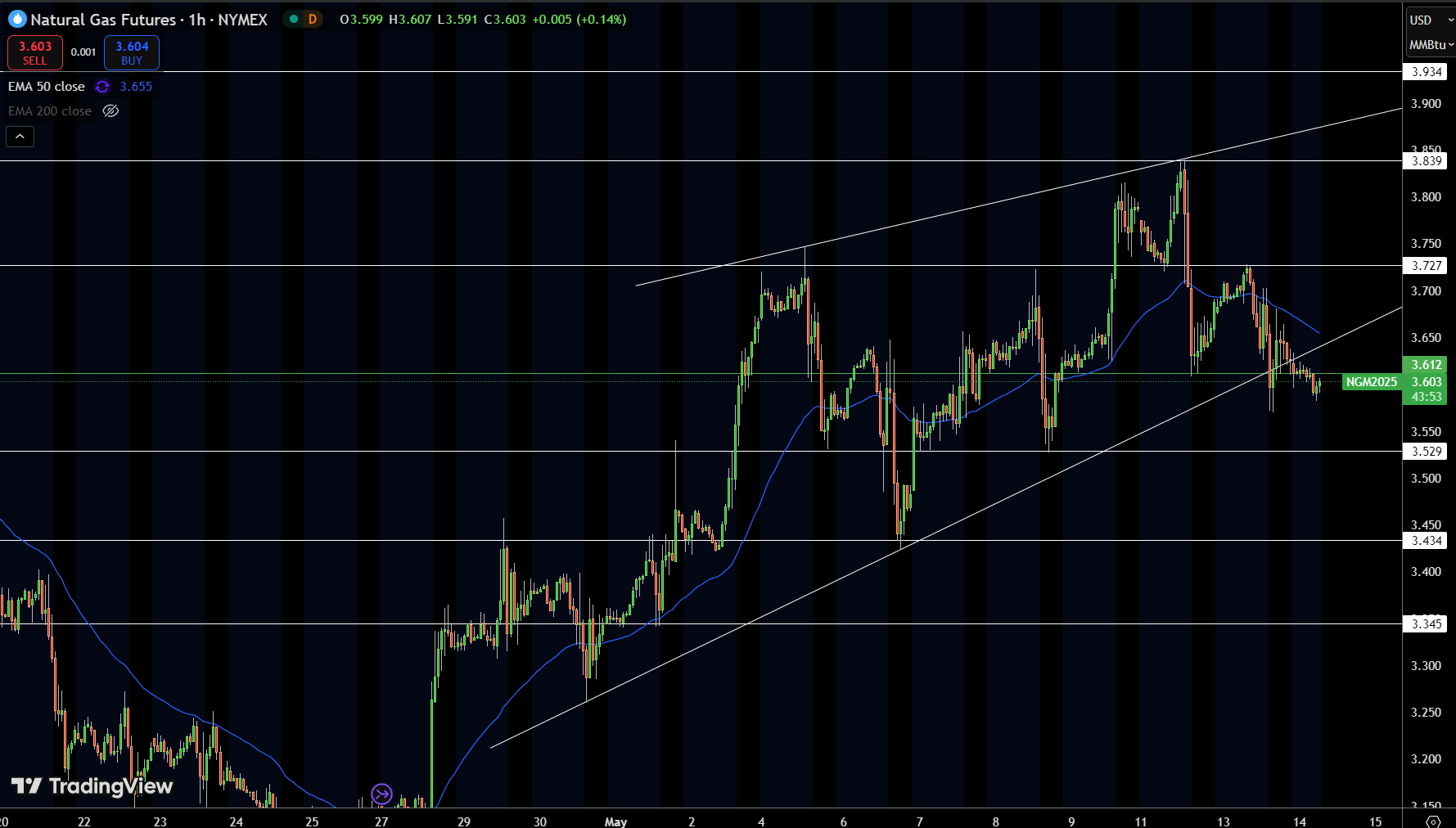Click purple go-to-realtime arrow icon near 27
This screenshot has width=1456, height=828.
[x=381, y=794]
